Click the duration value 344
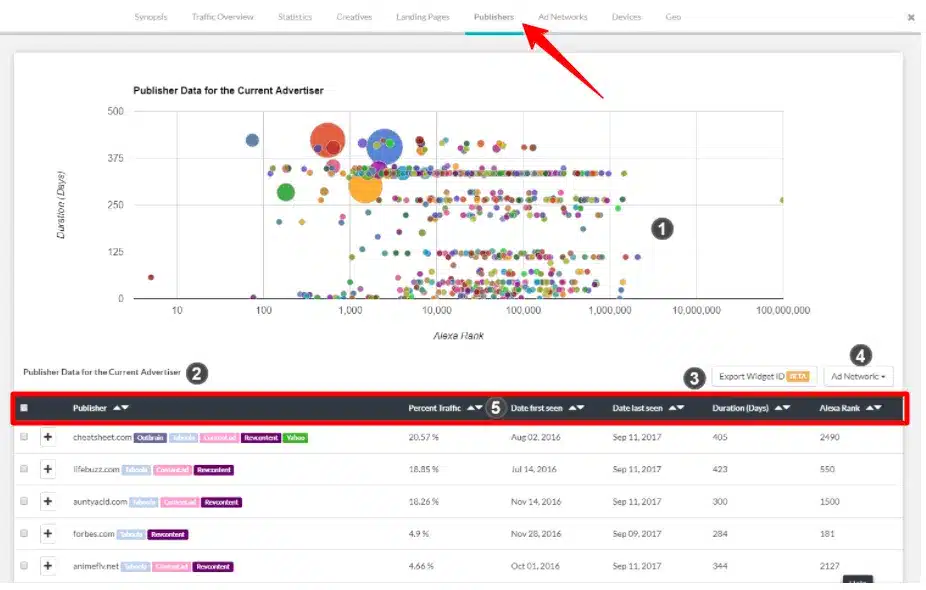 pyautogui.click(x=720, y=566)
